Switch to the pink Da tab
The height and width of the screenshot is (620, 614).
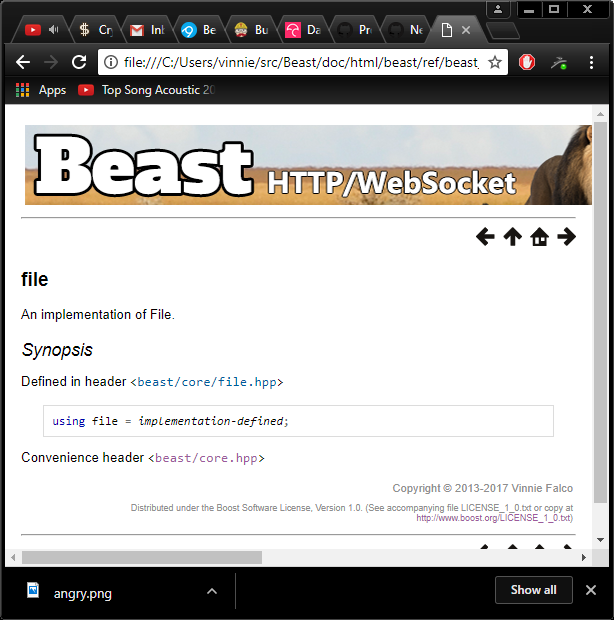click(x=302, y=30)
